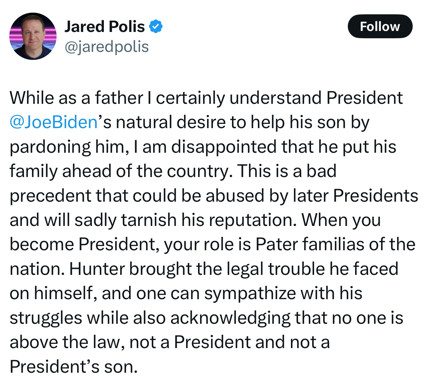Click the blue verified checkmark badge

tap(156, 26)
